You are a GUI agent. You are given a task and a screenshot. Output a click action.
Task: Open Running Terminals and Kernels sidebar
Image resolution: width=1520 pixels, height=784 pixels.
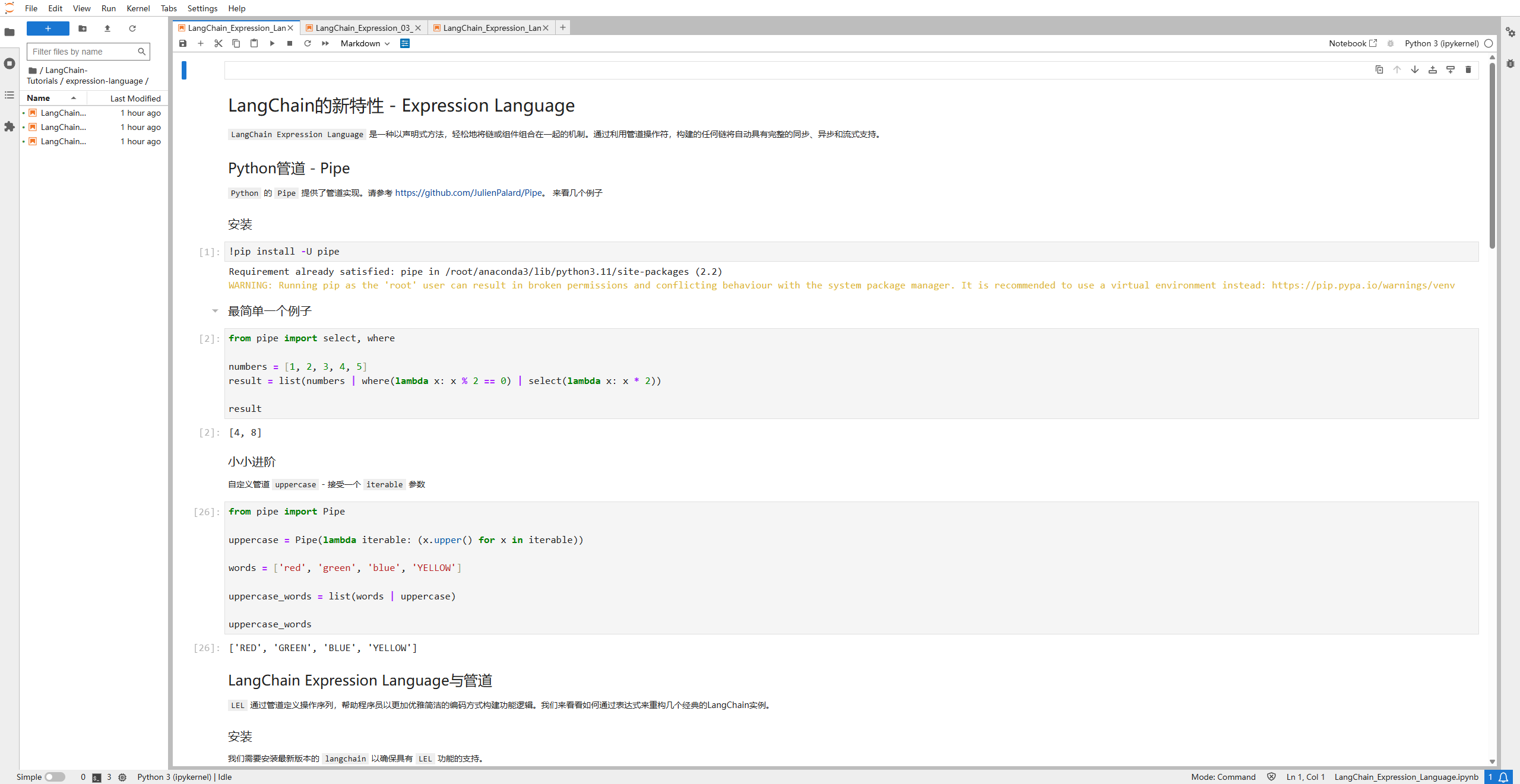(9, 64)
